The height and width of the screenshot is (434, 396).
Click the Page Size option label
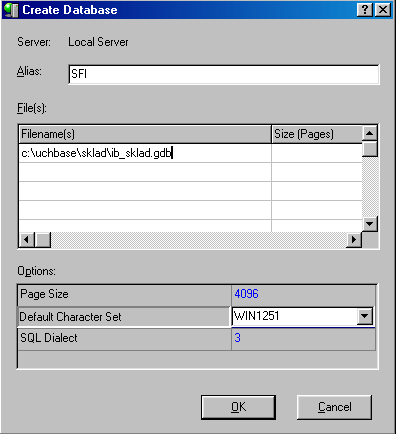pos(44,294)
